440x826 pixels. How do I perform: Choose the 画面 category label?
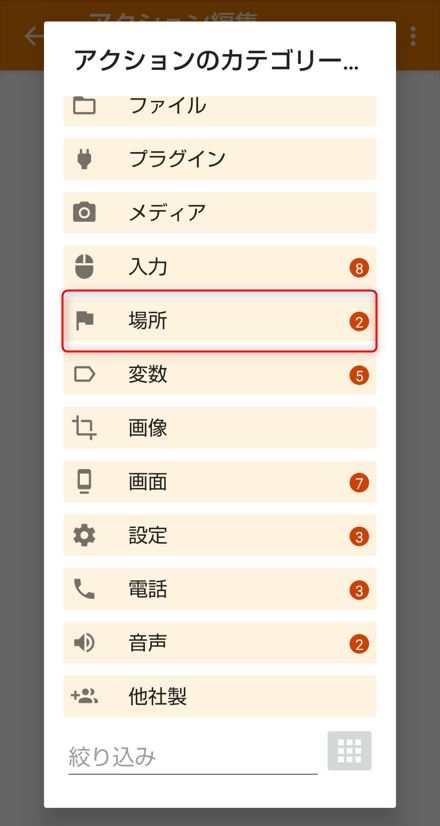(x=148, y=482)
